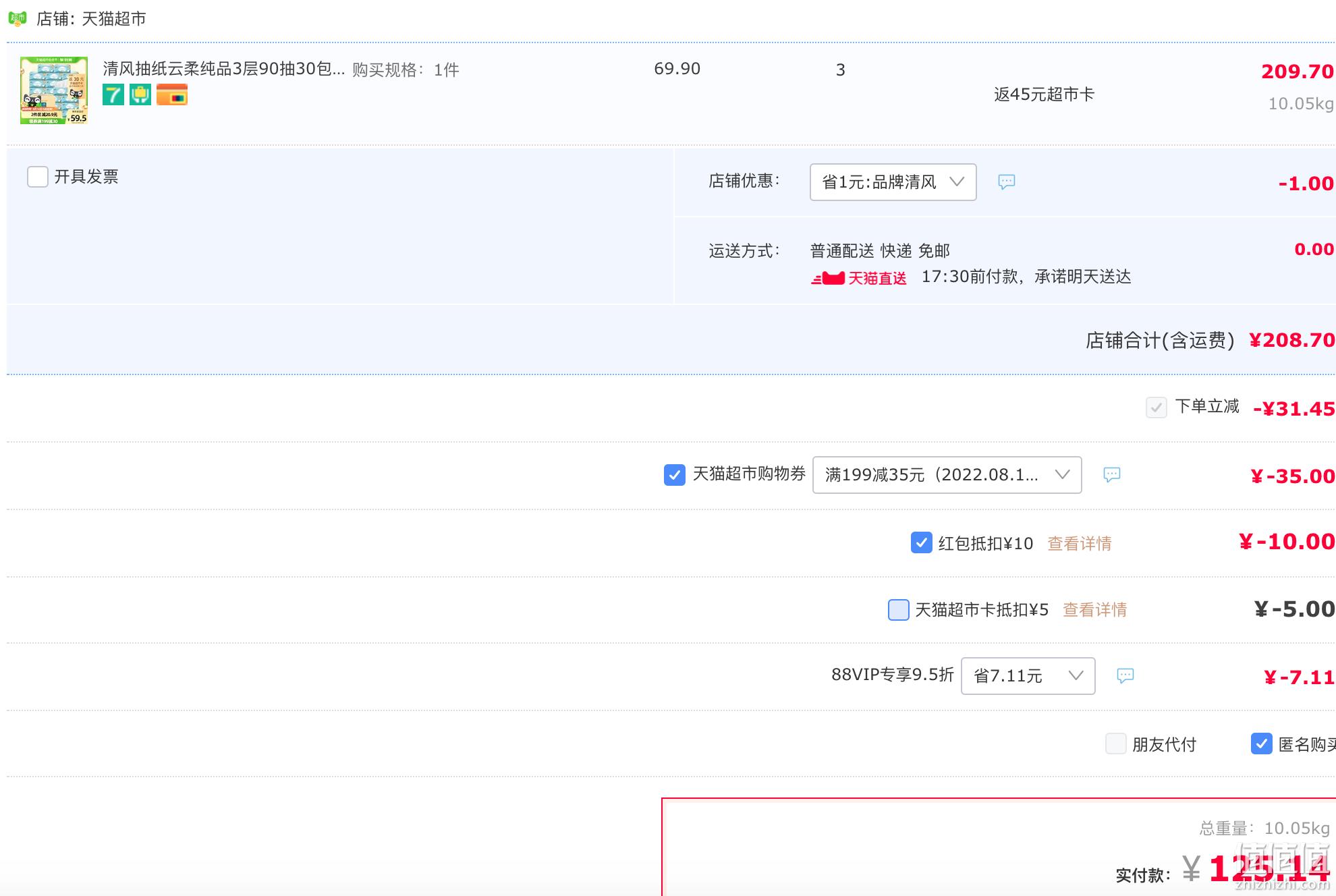
Task: Click the 17:30前付款 delivery promise text
Action: pyautogui.click(x=1026, y=277)
